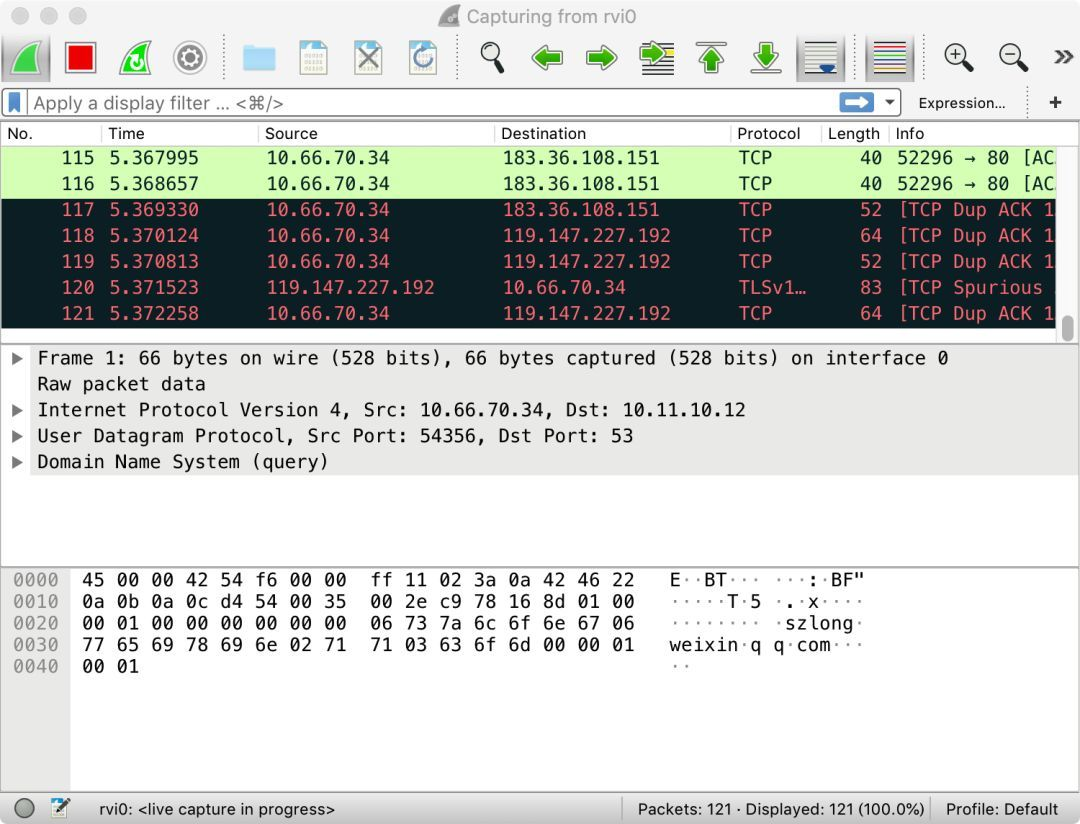This screenshot has width=1080, height=824.
Task: Sort packets by Source column
Action: click(x=377, y=134)
